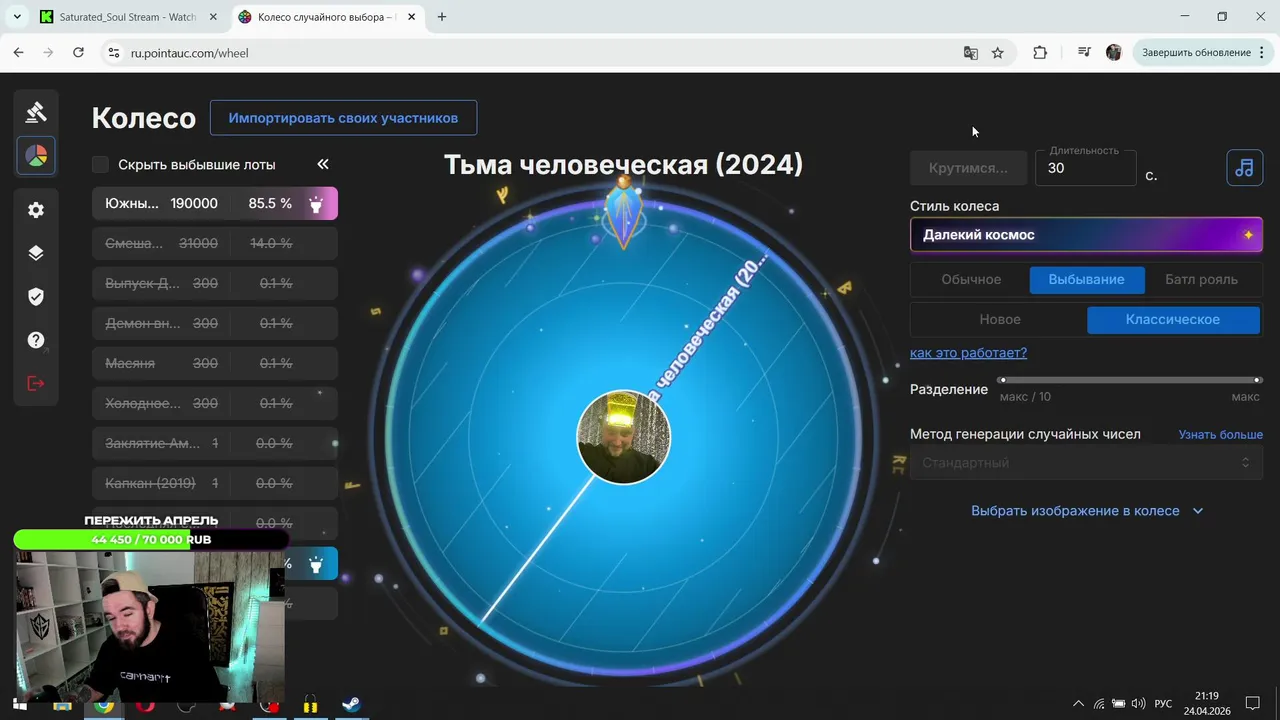Switch to Классическое elimination variant
The height and width of the screenshot is (720, 1280).
[x=1173, y=320]
